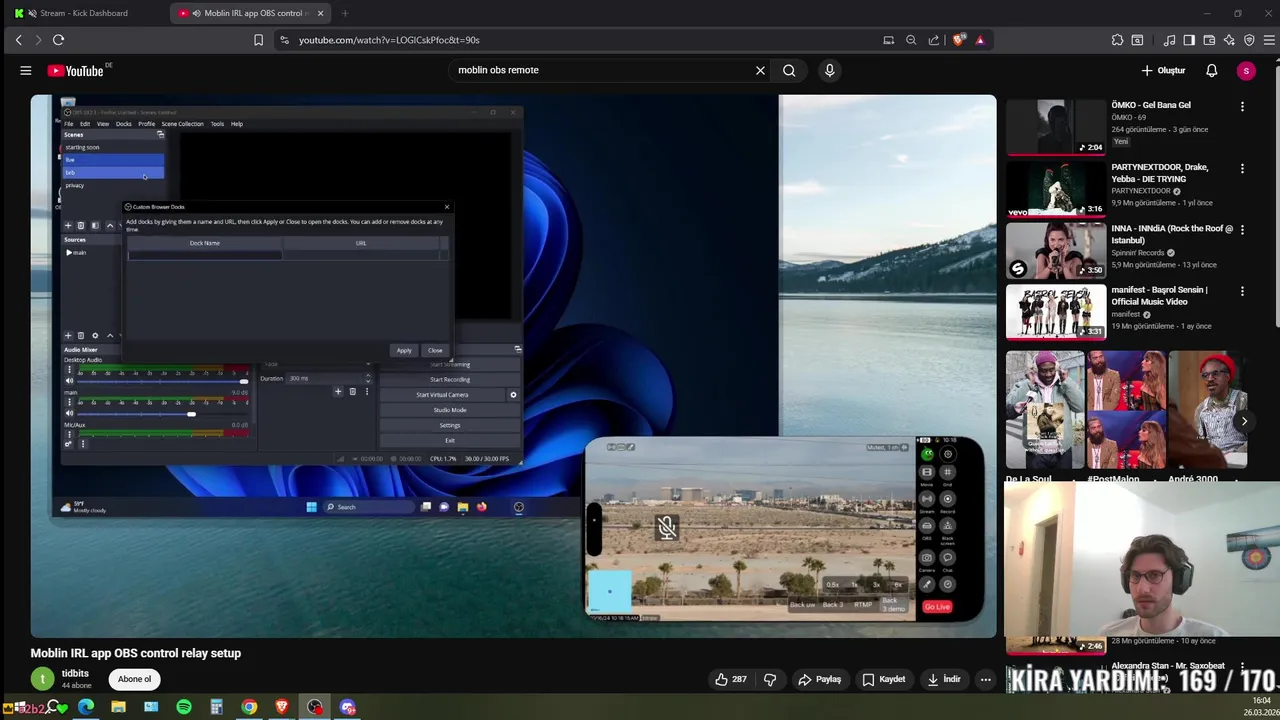Like the video with 287 likes

click(x=730, y=679)
